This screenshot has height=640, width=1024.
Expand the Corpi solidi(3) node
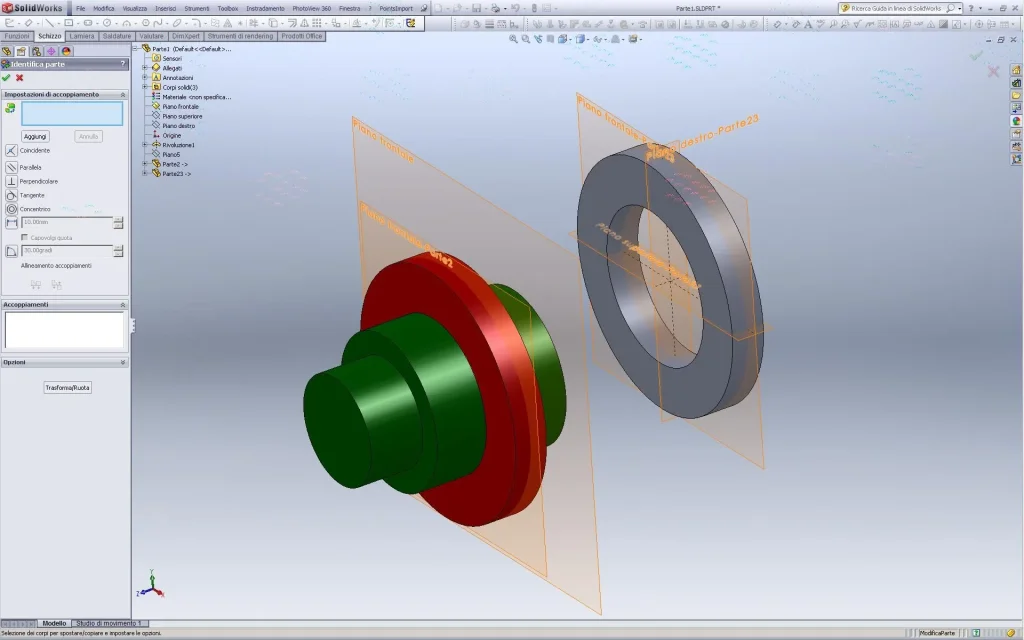145,87
